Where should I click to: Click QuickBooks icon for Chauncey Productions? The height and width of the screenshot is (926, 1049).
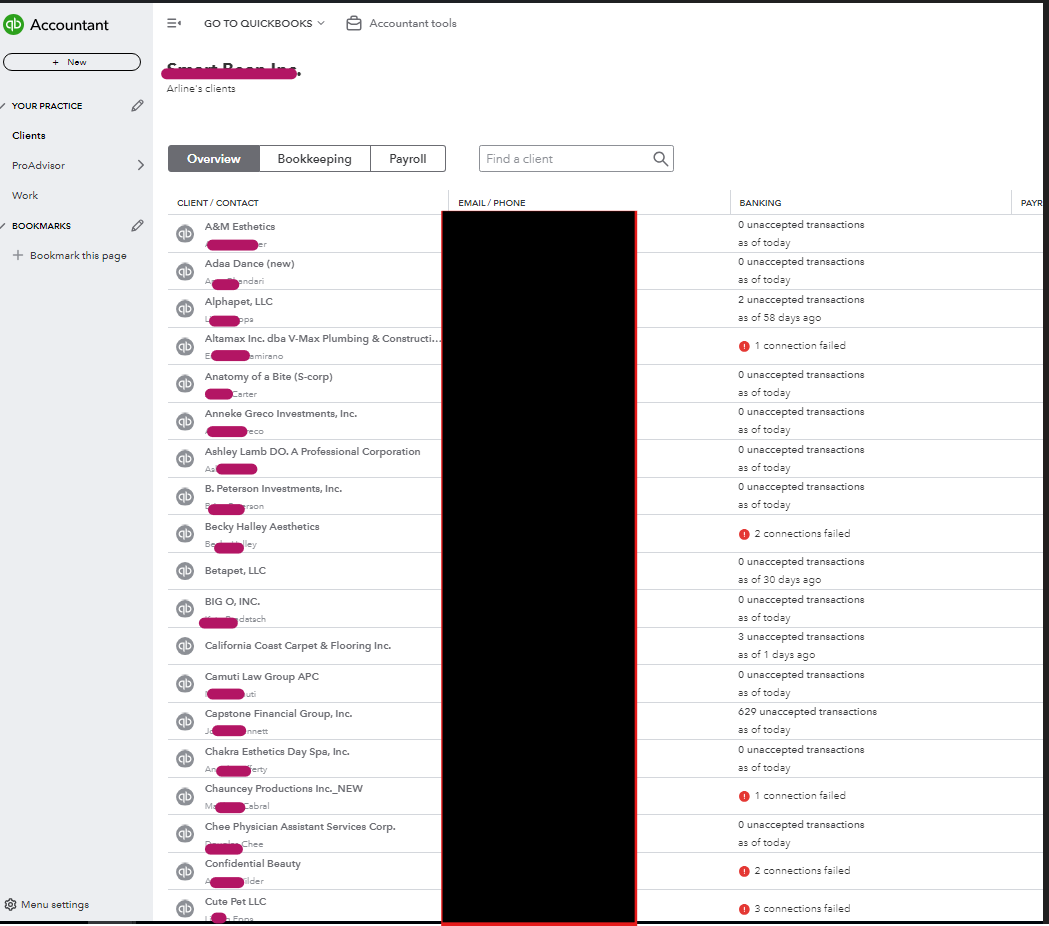tap(185, 796)
